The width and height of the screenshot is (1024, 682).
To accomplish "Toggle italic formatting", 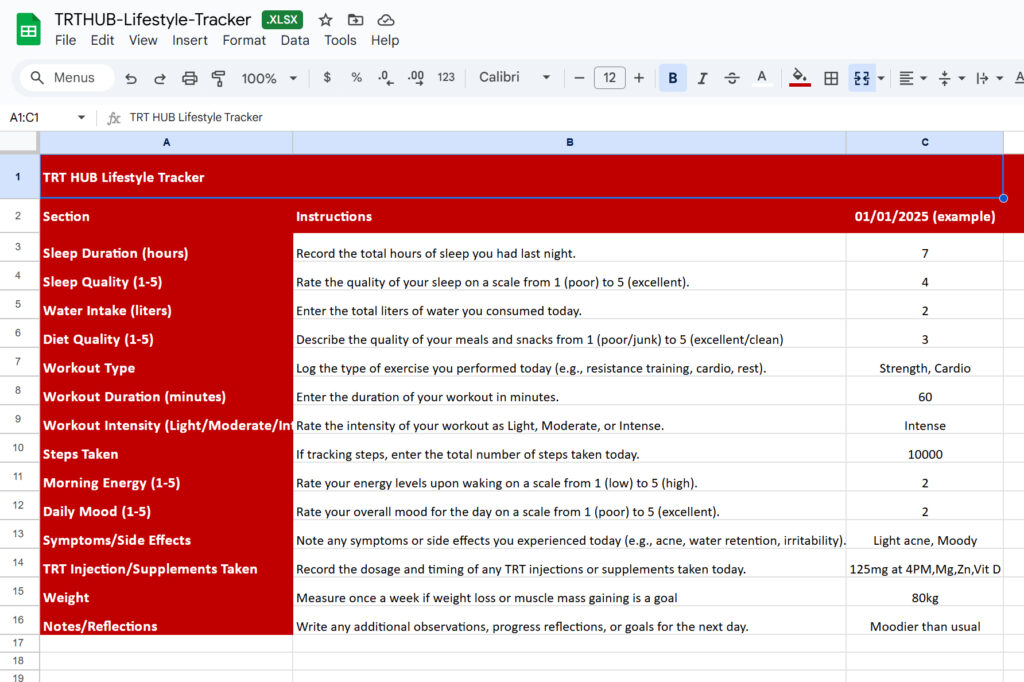I will point(703,78).
